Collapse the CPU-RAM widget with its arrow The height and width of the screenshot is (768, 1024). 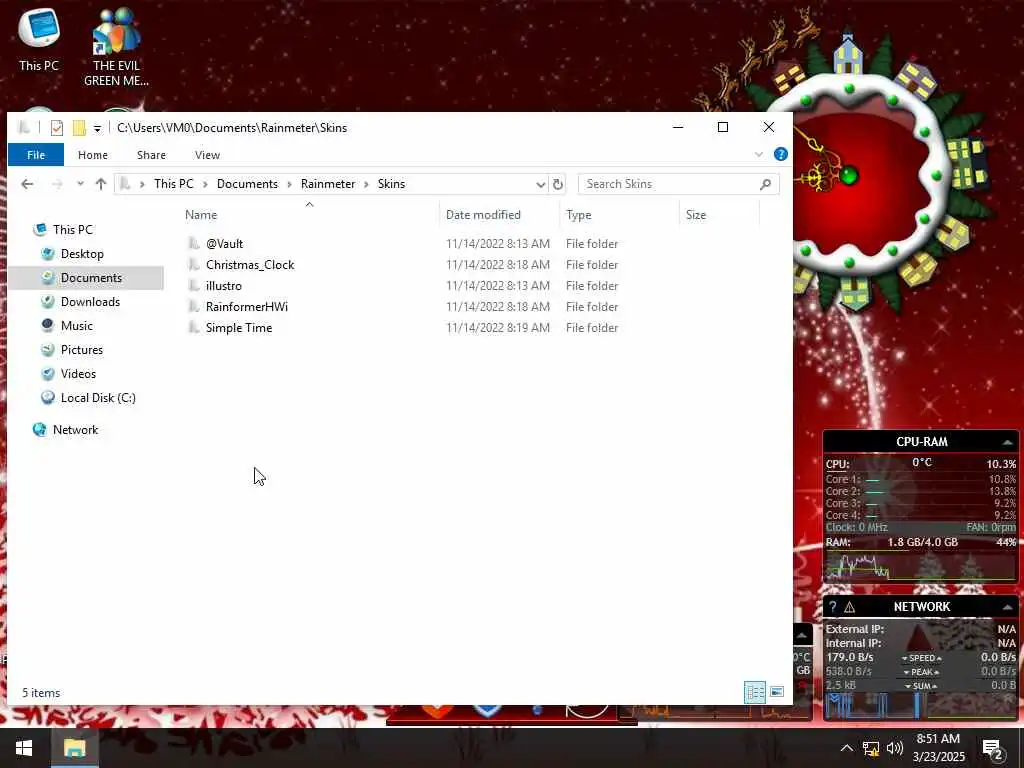(1008, 442)
